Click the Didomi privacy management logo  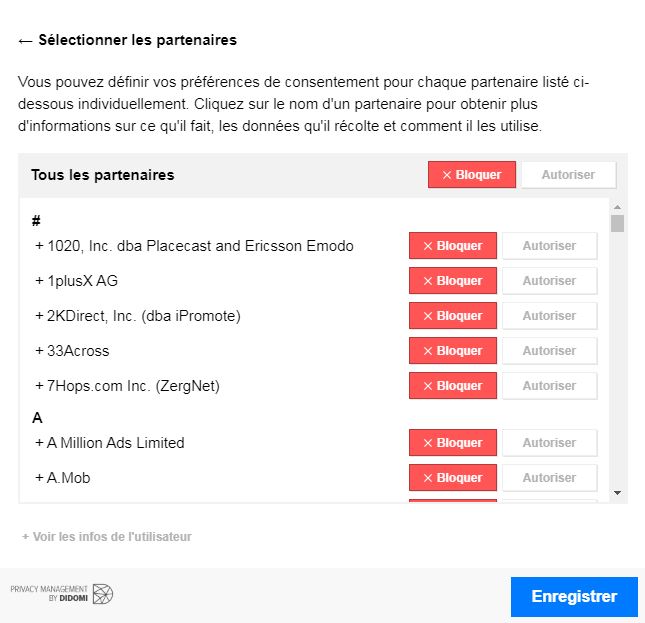63,594
